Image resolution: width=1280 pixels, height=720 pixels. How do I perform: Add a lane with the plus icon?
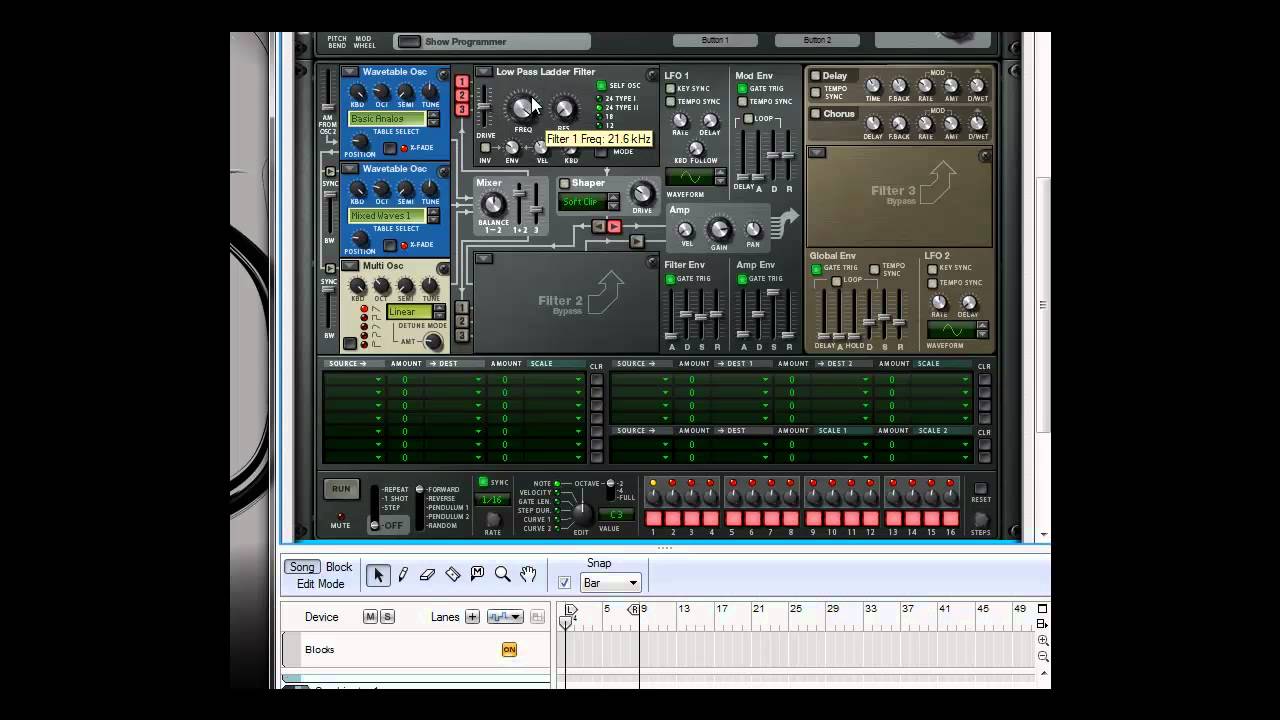point(472,617)
